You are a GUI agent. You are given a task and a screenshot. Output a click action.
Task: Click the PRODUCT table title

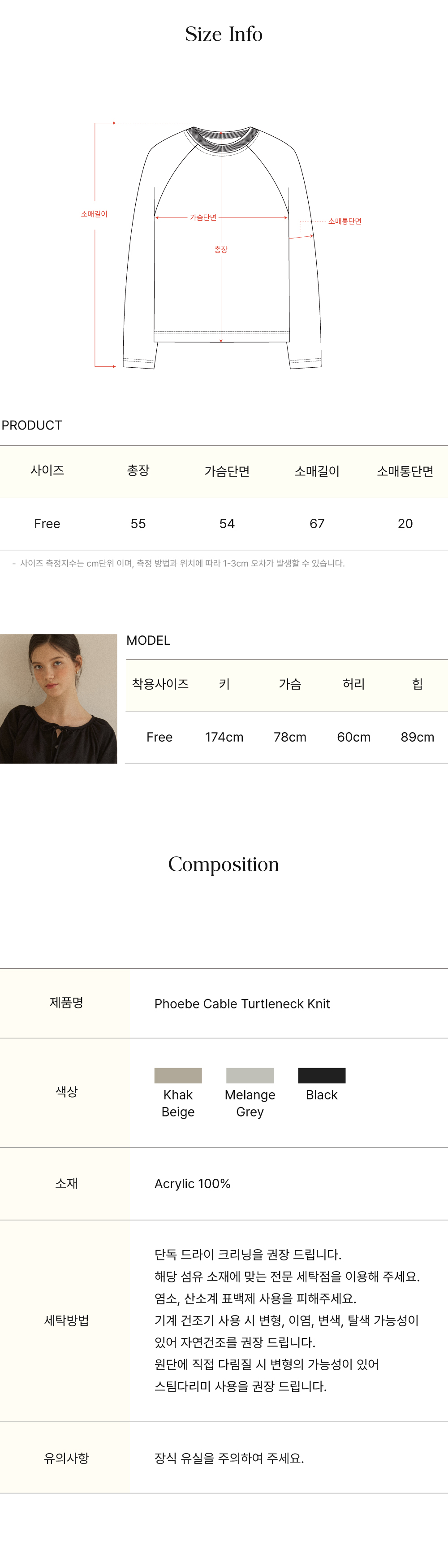pos(32,425)
